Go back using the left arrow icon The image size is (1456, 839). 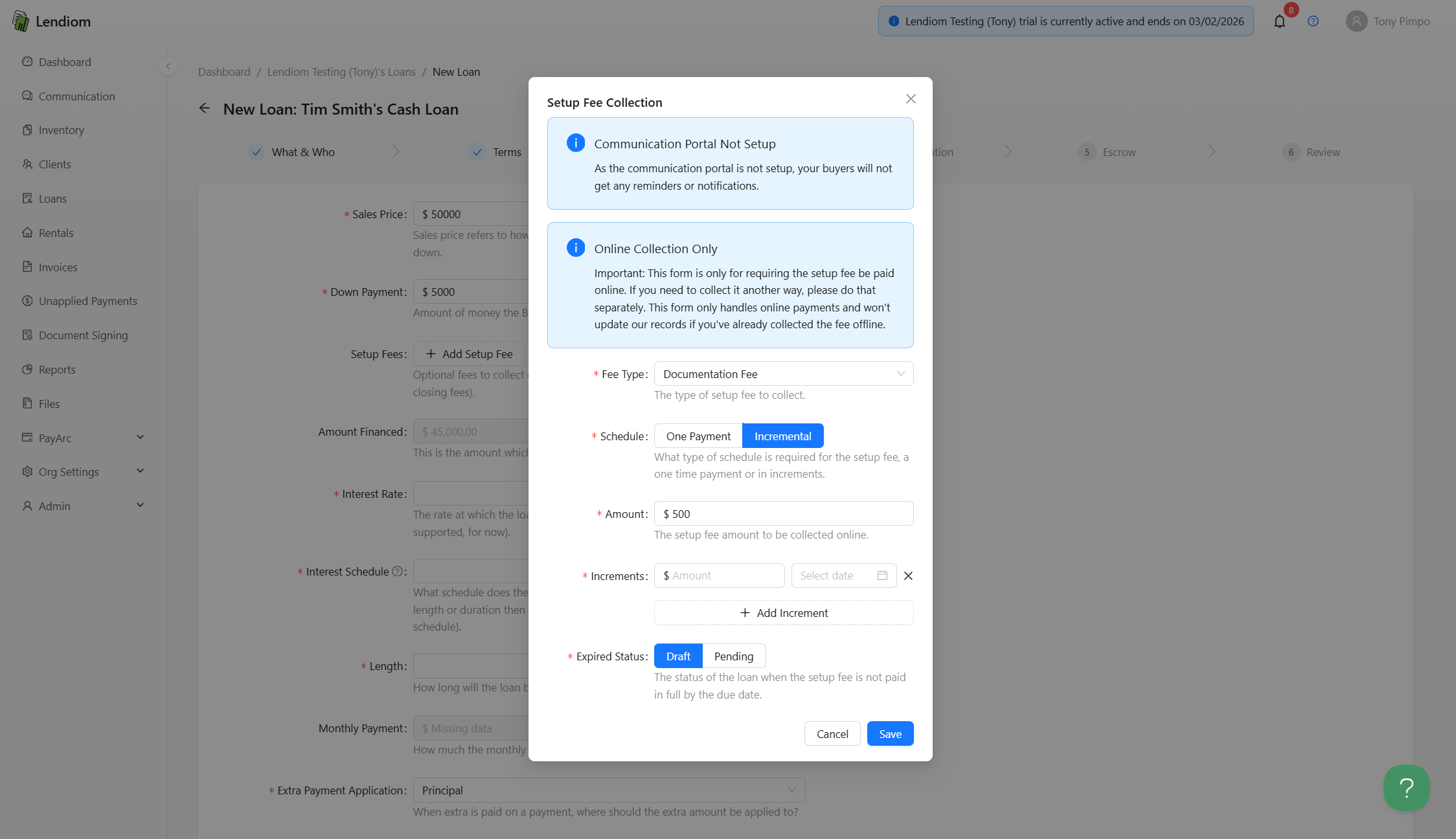pyautogui.click(x=205, y=109)
